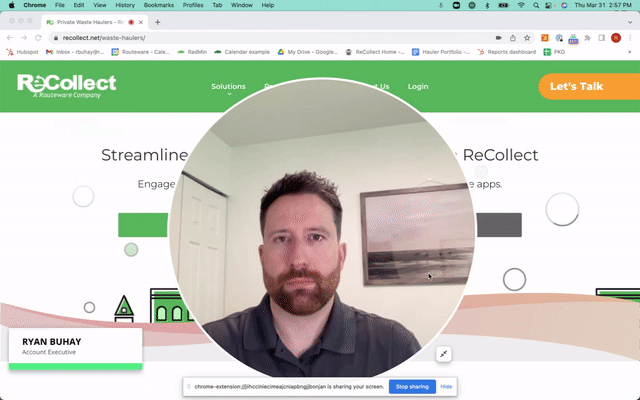Share this page from address bar

pos(513,38)
